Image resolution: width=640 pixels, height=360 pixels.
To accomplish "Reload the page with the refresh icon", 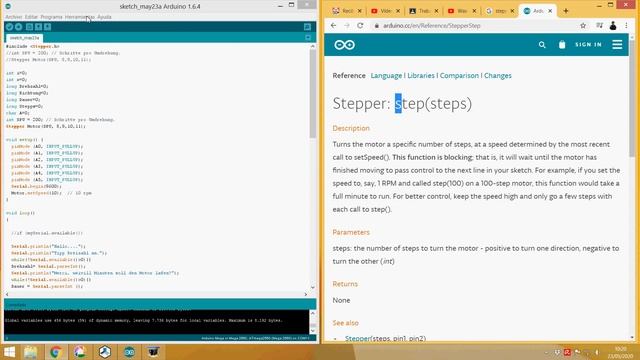I will pyautogui.click(x=360, y=25).
